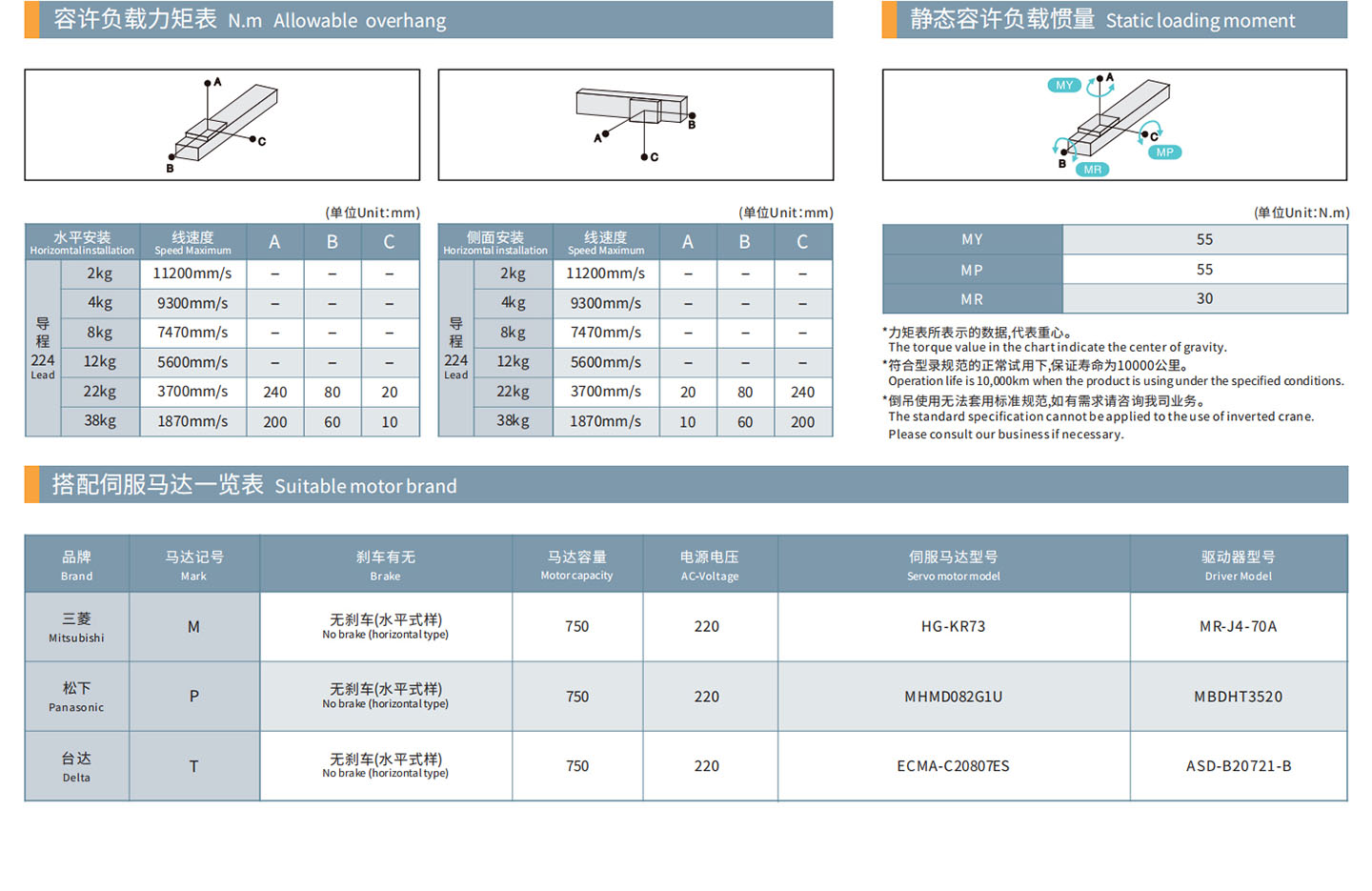Click servo model ECMA-C20807ES

coord(954,766)
